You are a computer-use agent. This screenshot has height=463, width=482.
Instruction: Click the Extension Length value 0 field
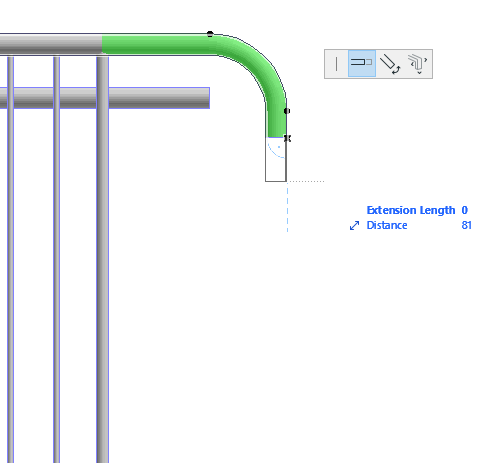(465, 210)
